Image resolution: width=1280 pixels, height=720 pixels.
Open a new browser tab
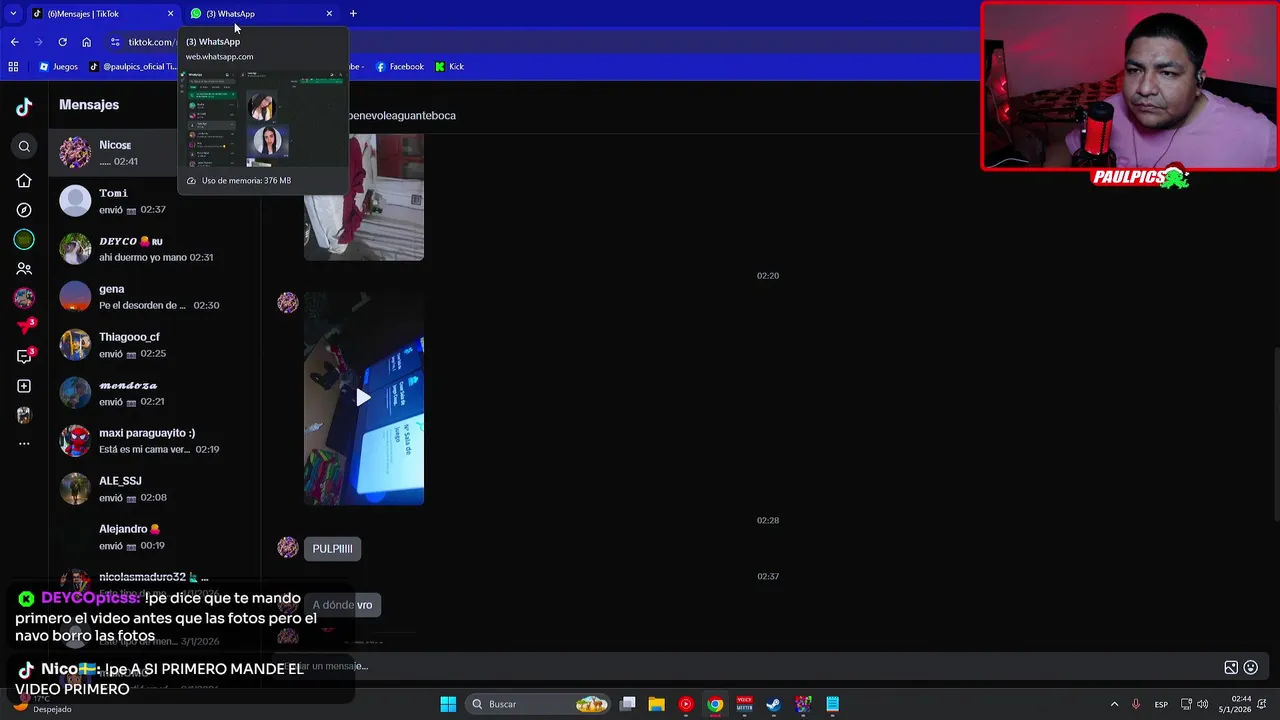click(353, 13)
